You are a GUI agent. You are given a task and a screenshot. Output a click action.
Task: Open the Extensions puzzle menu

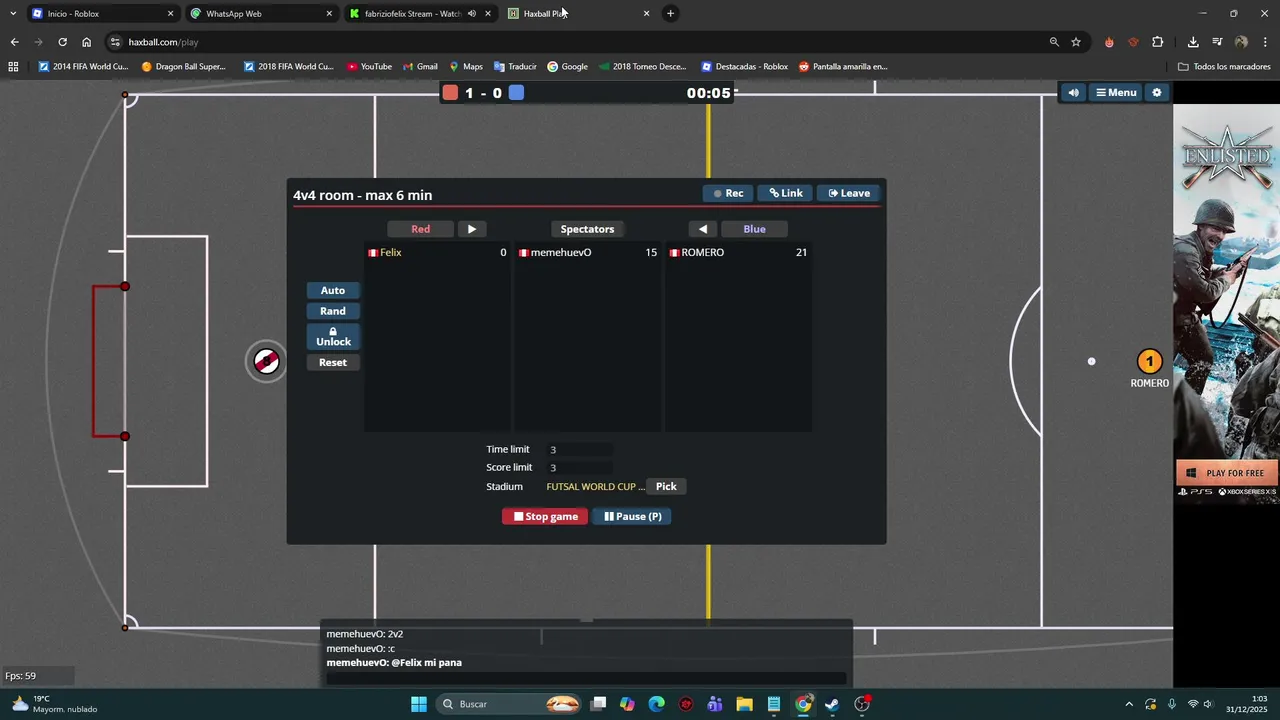(x=1157, y=42)
